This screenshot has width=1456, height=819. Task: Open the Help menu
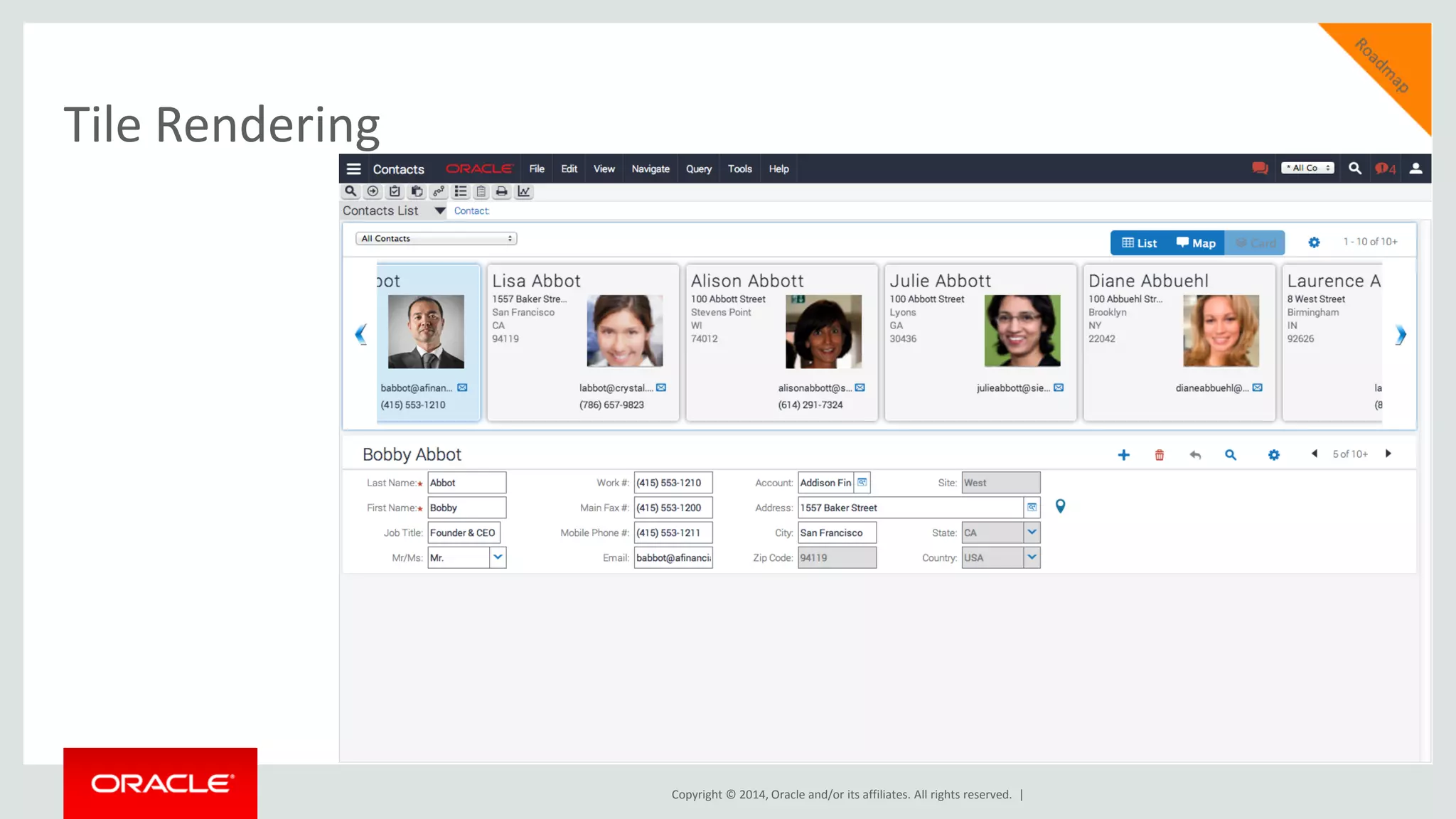[778, 169]
